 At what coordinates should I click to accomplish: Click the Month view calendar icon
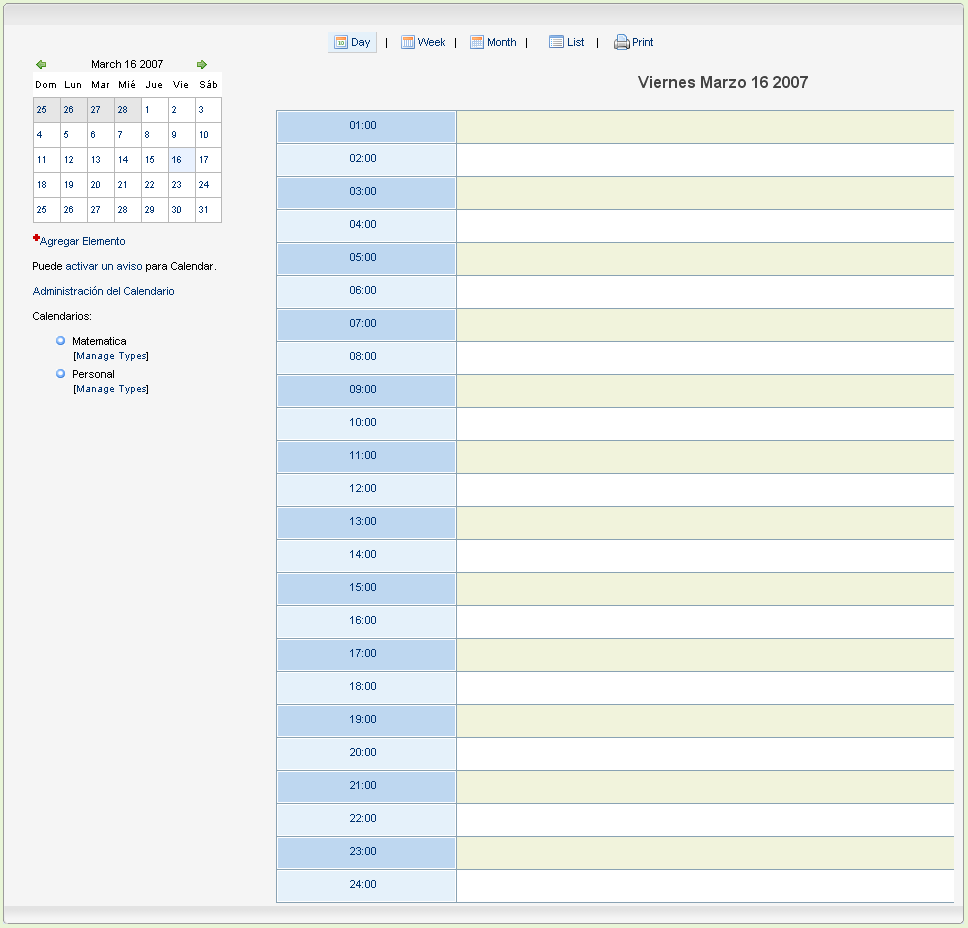tap(477, 42)
